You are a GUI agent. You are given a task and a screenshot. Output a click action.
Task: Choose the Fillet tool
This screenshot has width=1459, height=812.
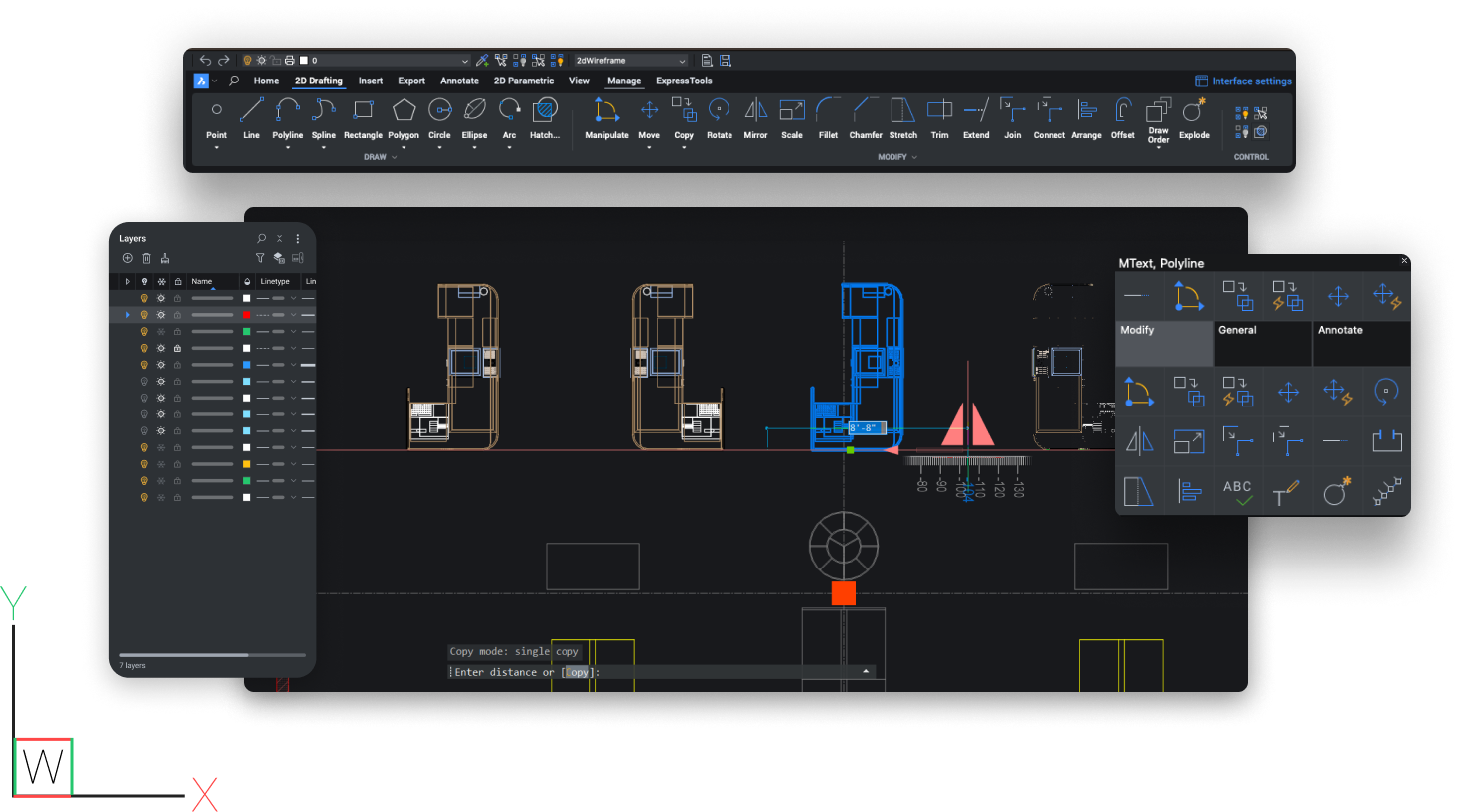click(x=828, y=111)
